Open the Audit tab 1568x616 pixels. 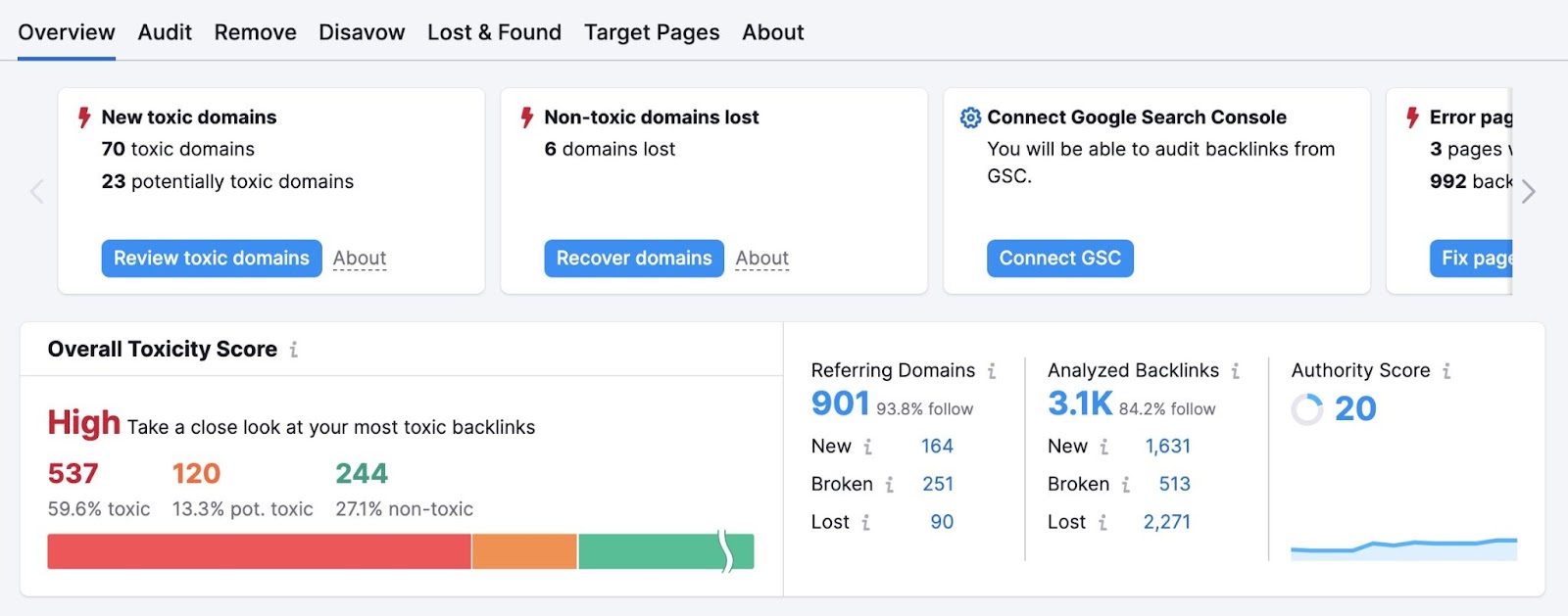pyautogui.click(x=165, y=32)
